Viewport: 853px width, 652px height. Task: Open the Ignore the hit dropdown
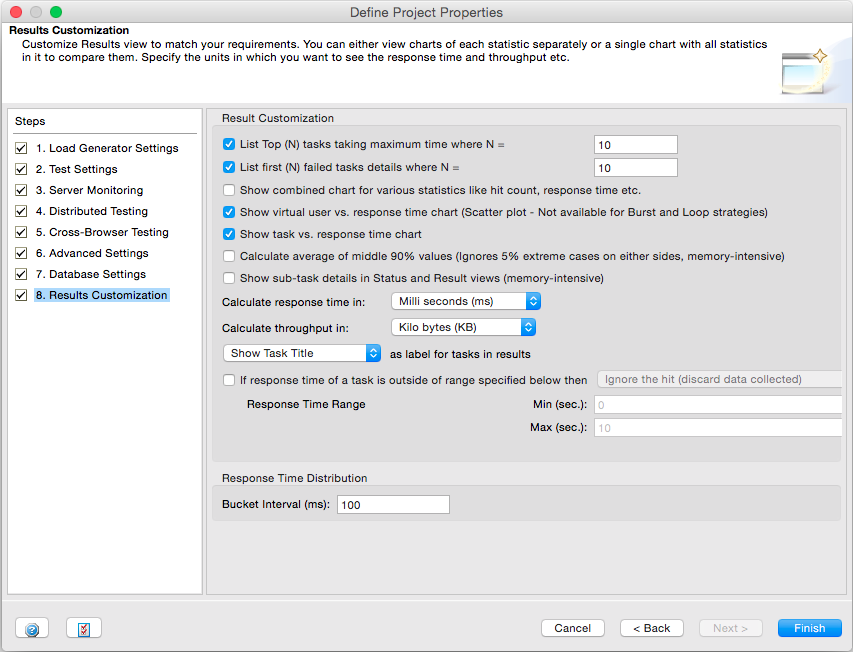tap(720, 380)
